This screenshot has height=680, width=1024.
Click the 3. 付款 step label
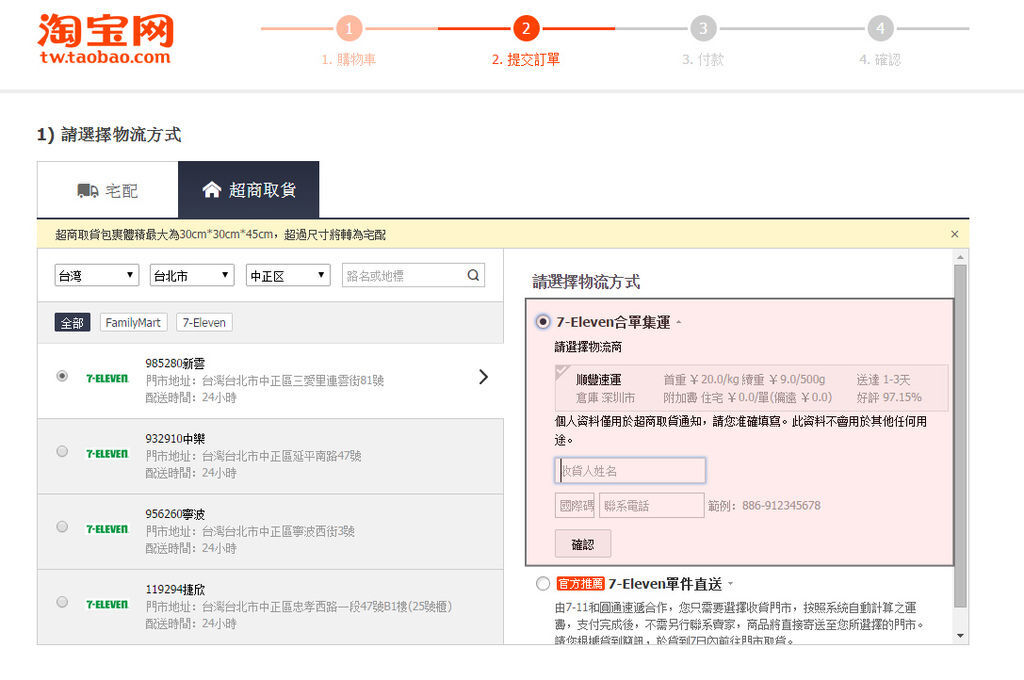click(703, 59)
